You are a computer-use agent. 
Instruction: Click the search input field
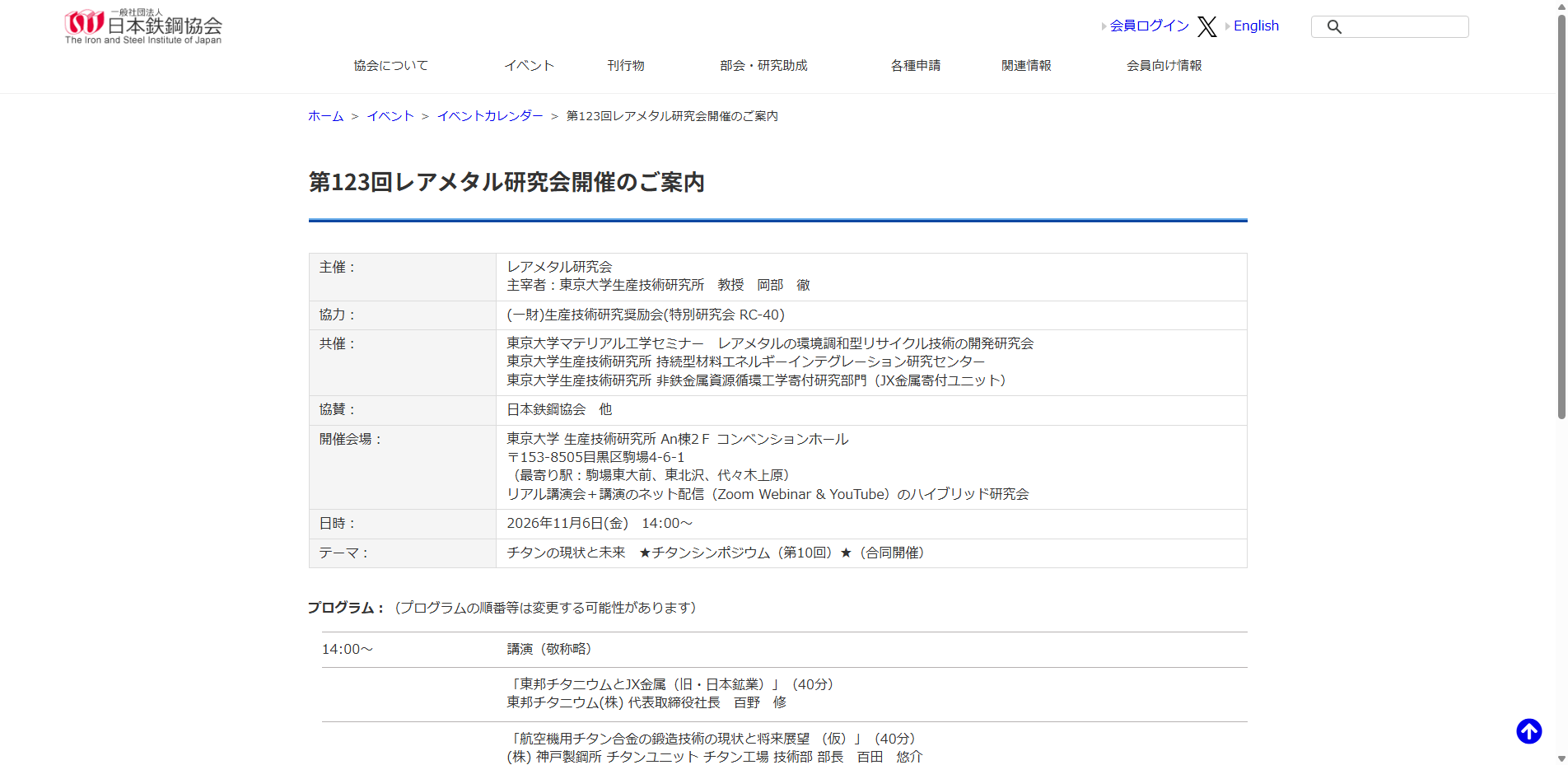[x=1390, y=26]
